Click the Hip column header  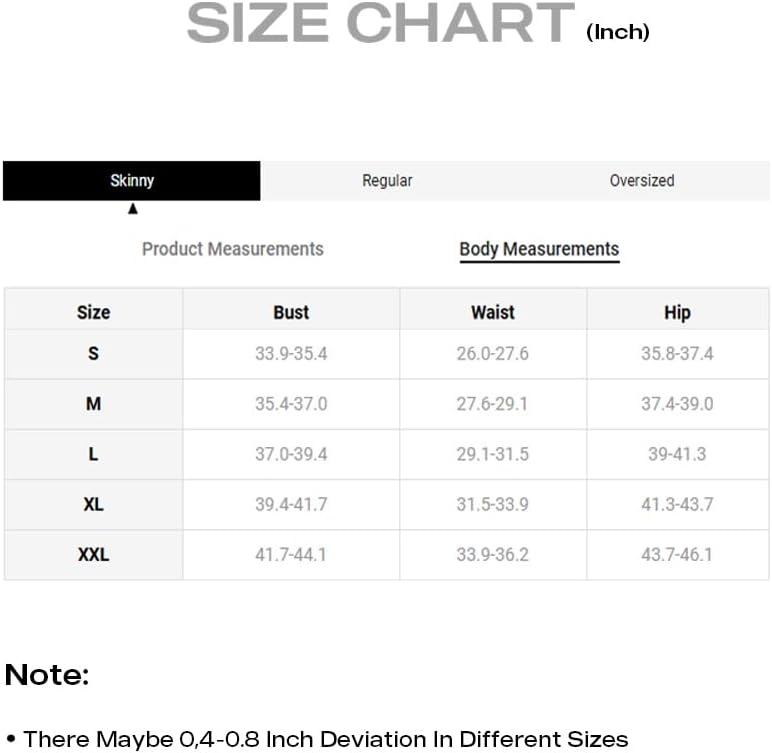click(x=677, y=312)
